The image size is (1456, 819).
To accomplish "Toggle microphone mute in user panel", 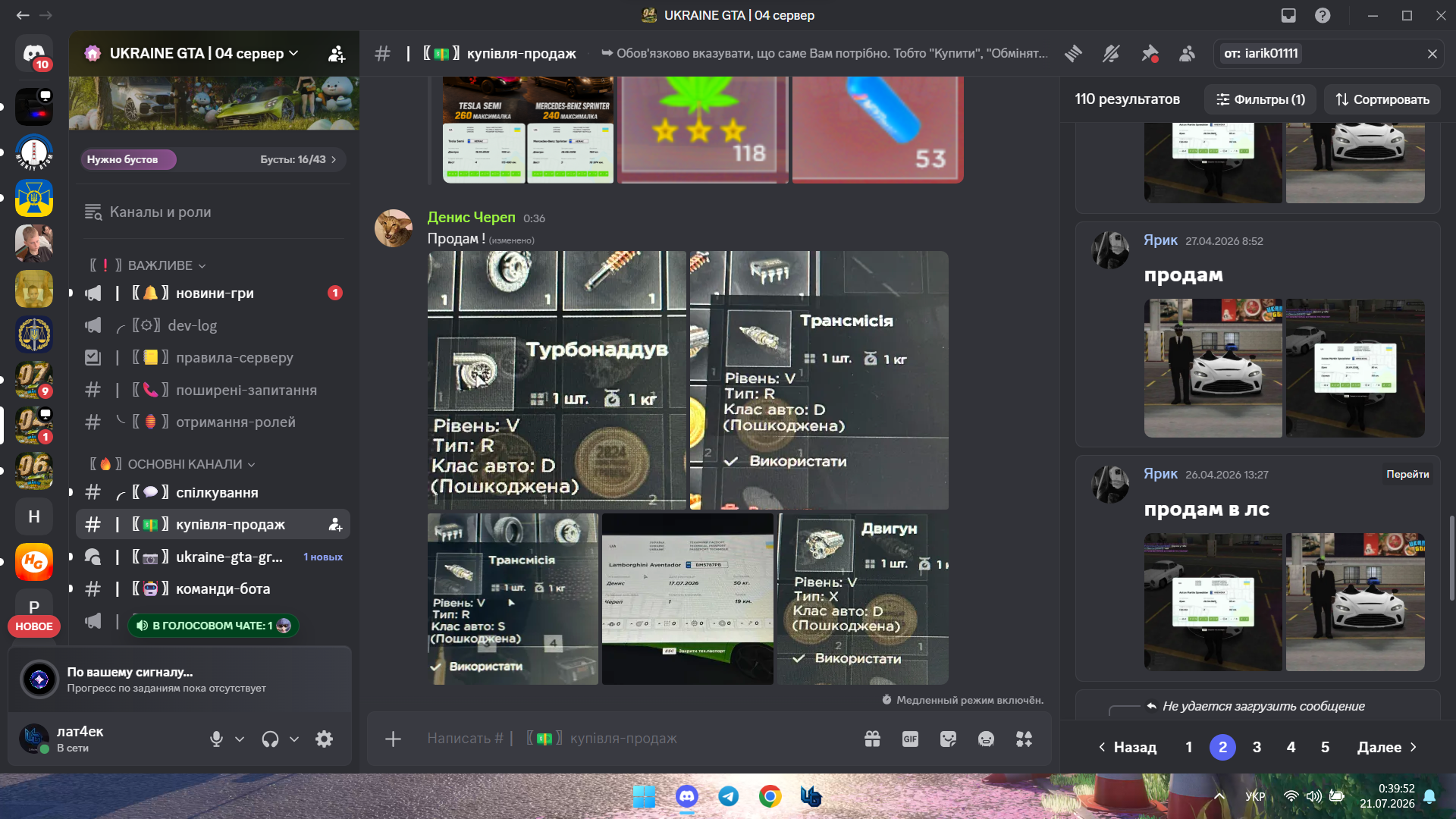I will click(216, 739).
